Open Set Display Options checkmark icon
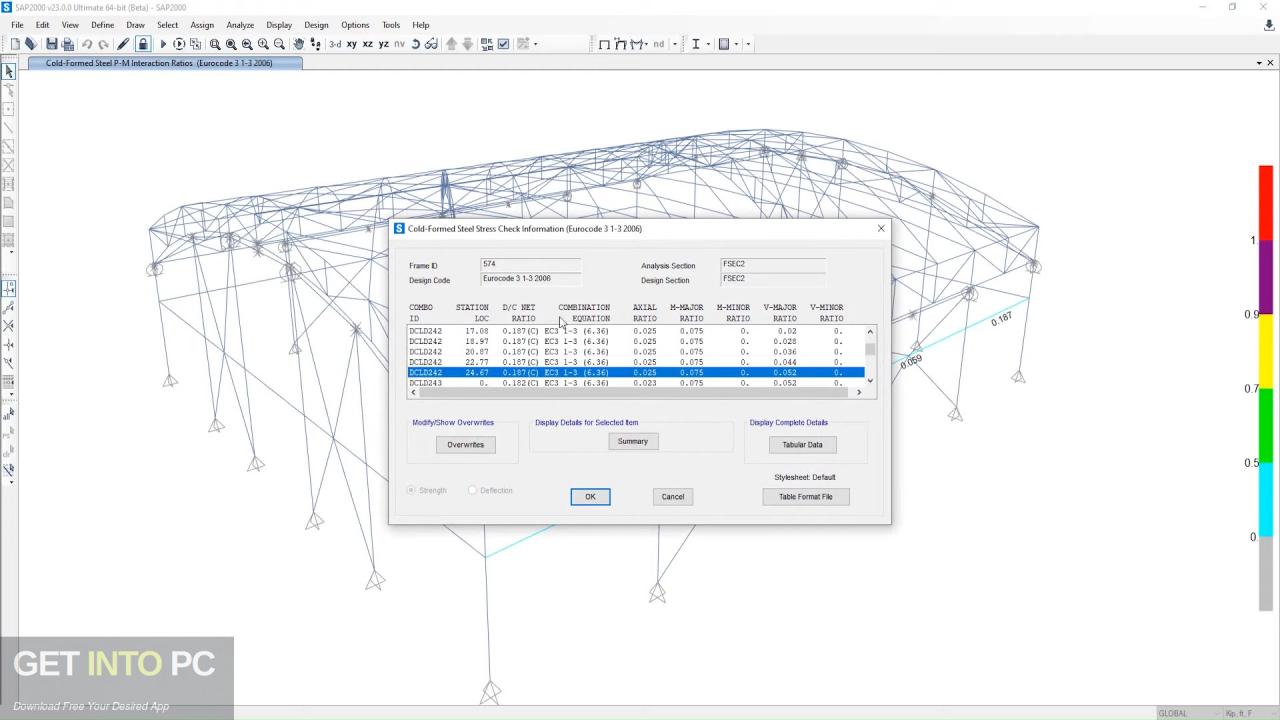The height and width of the screenshot is (720, 1280). [503, 44]
